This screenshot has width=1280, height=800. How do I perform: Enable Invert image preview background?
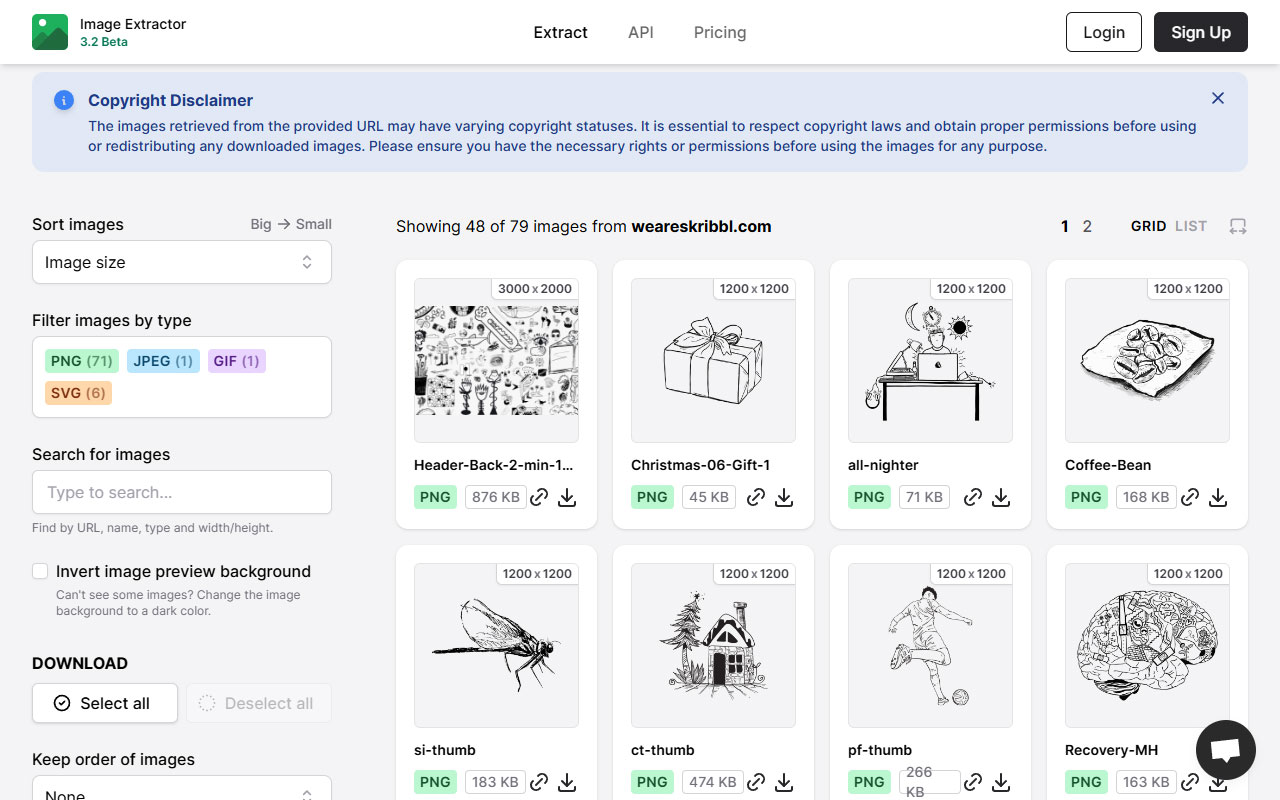tap(40, 571)
